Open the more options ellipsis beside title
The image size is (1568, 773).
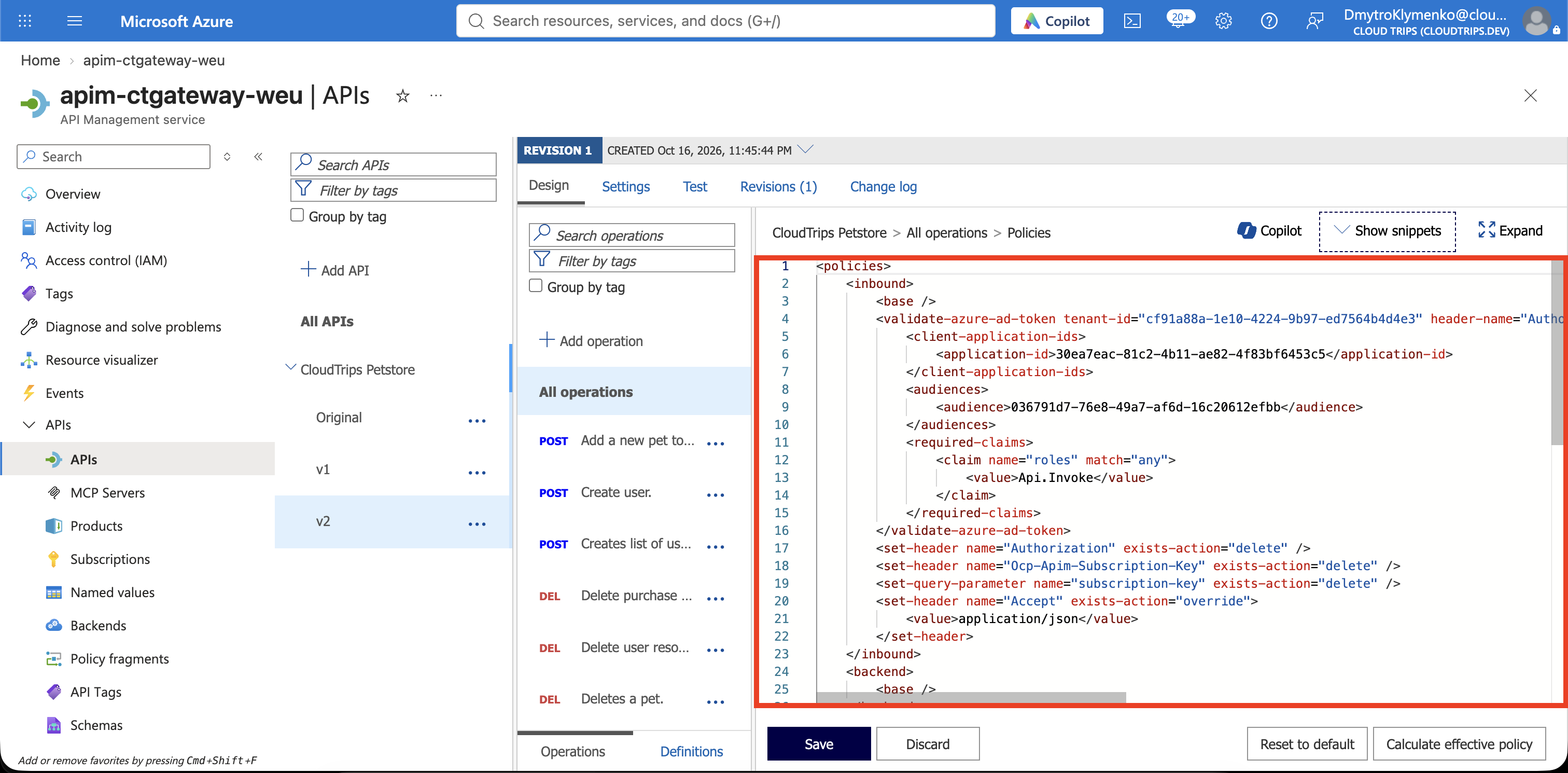(x=436, y=95)
